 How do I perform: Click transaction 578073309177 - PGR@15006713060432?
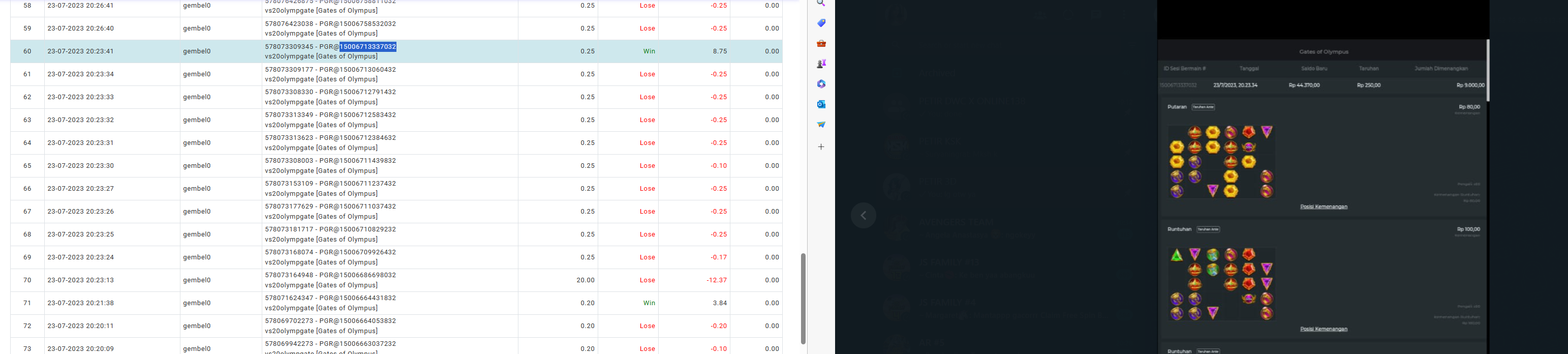[x=330, y=70]
